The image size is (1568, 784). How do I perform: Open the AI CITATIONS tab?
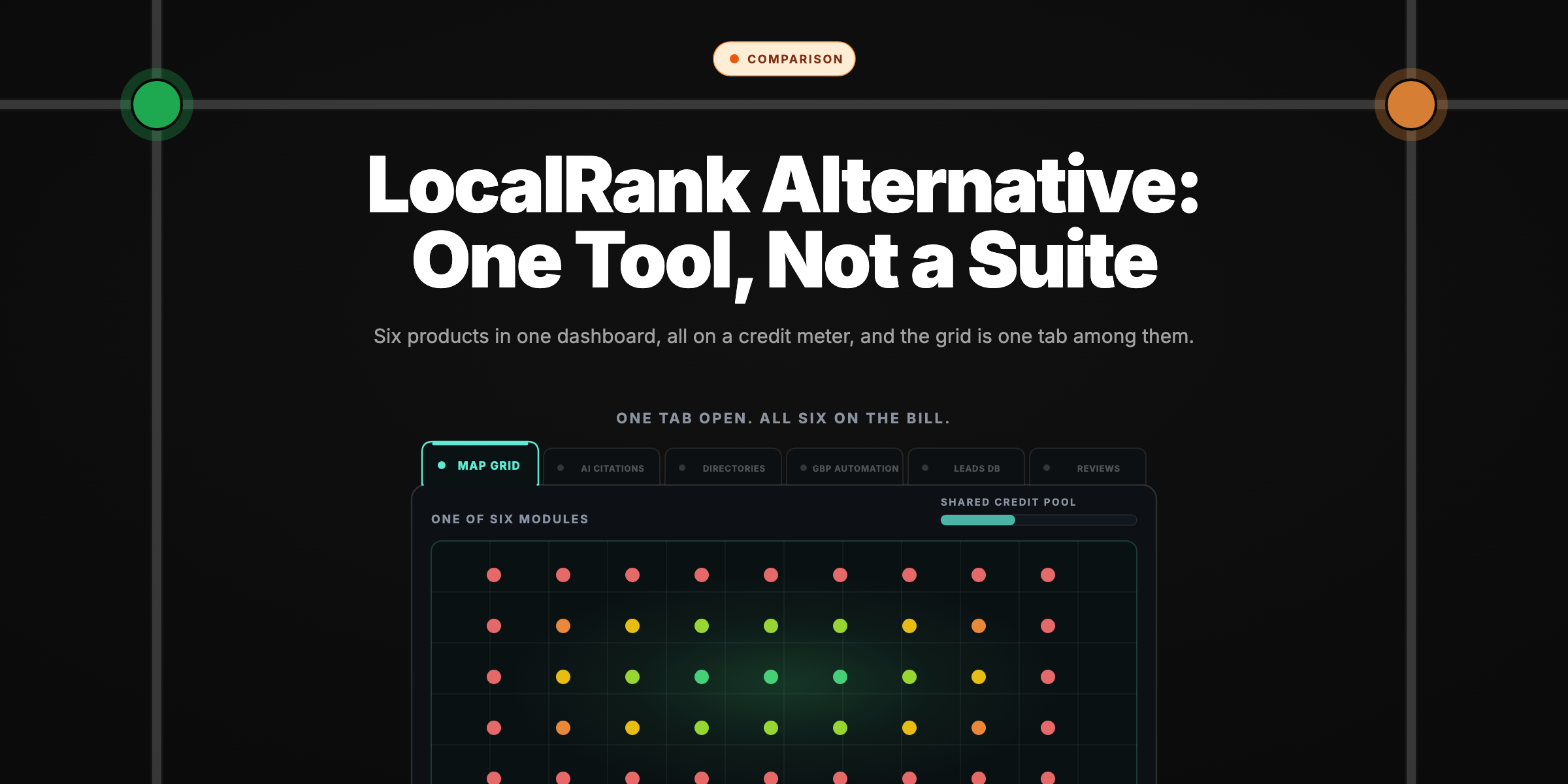[602, 467]
